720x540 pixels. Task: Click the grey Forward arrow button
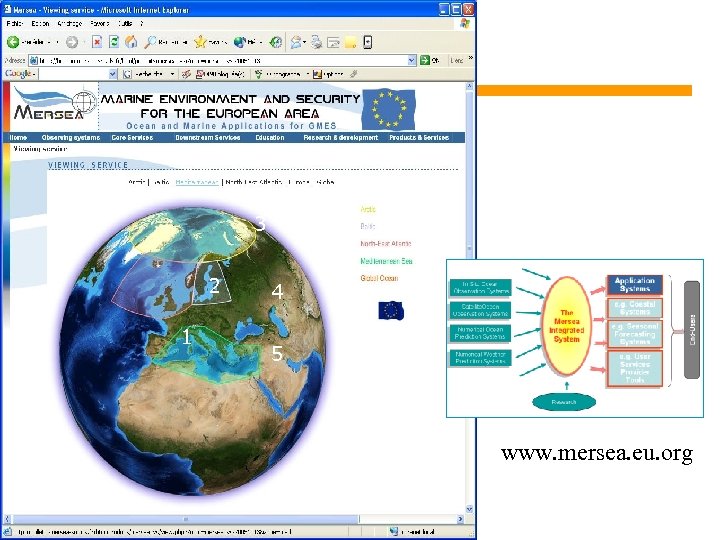point(72,42)
